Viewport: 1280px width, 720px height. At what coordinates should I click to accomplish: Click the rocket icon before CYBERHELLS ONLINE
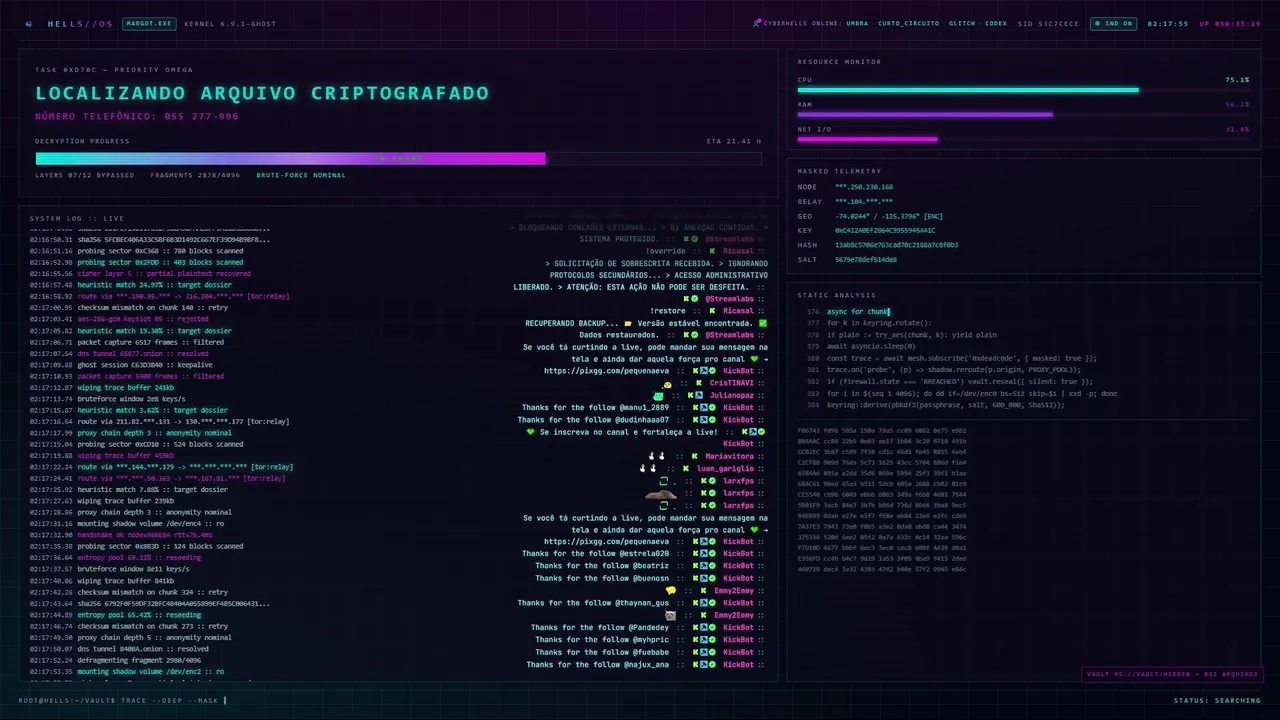pos(757,23)
